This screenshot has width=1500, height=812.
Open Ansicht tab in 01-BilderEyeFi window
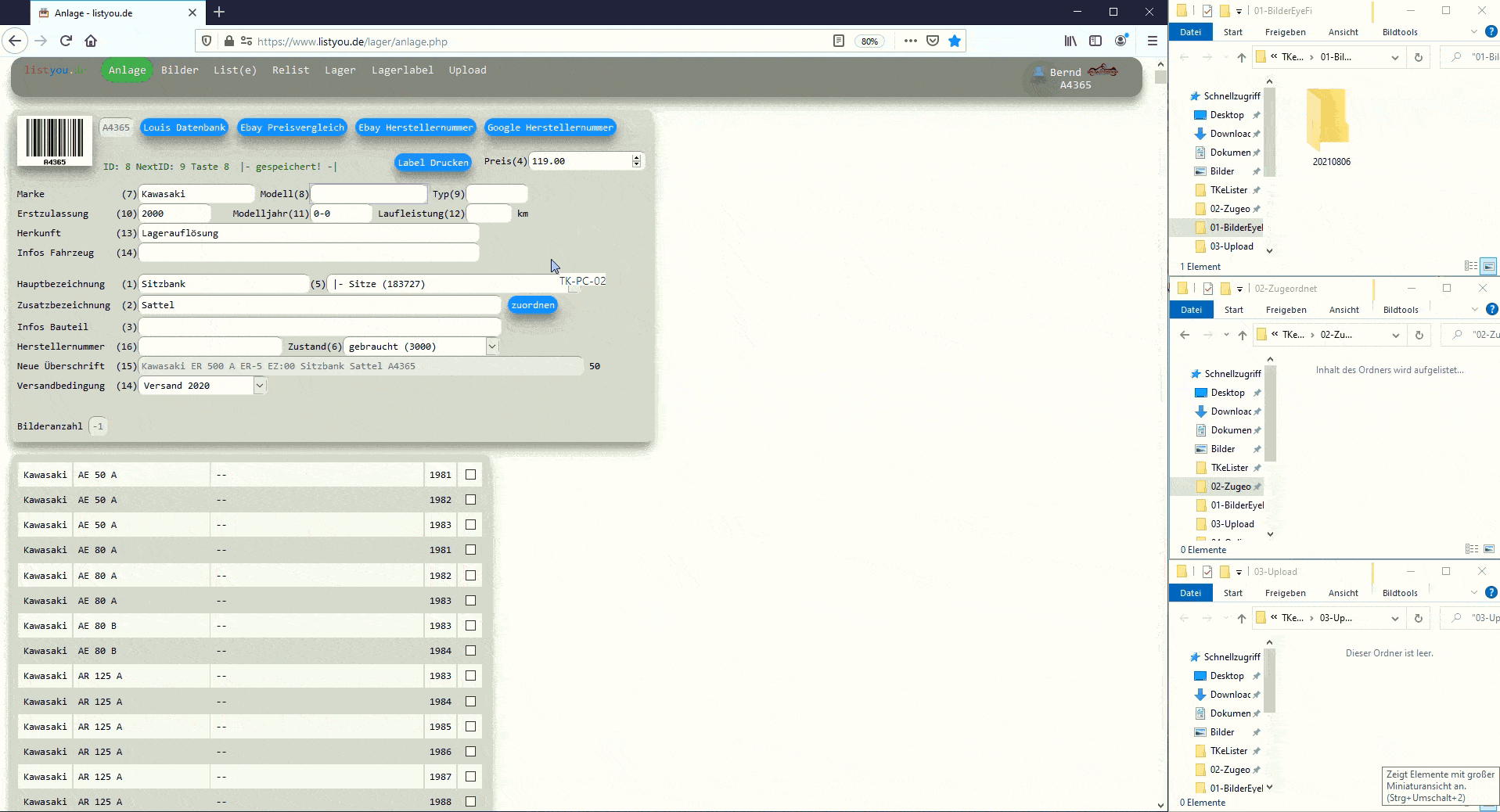[1343, 32]
